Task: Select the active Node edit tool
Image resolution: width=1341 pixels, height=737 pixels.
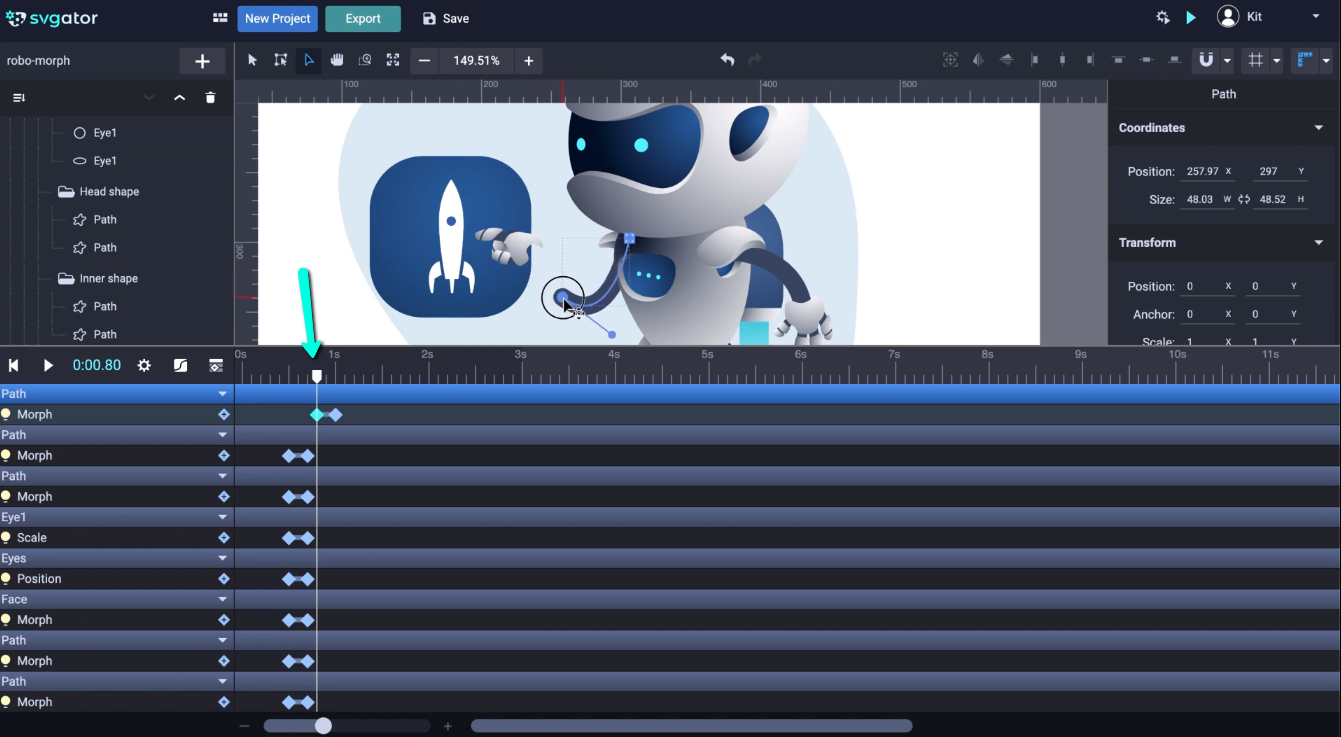Action: point(308,60)
